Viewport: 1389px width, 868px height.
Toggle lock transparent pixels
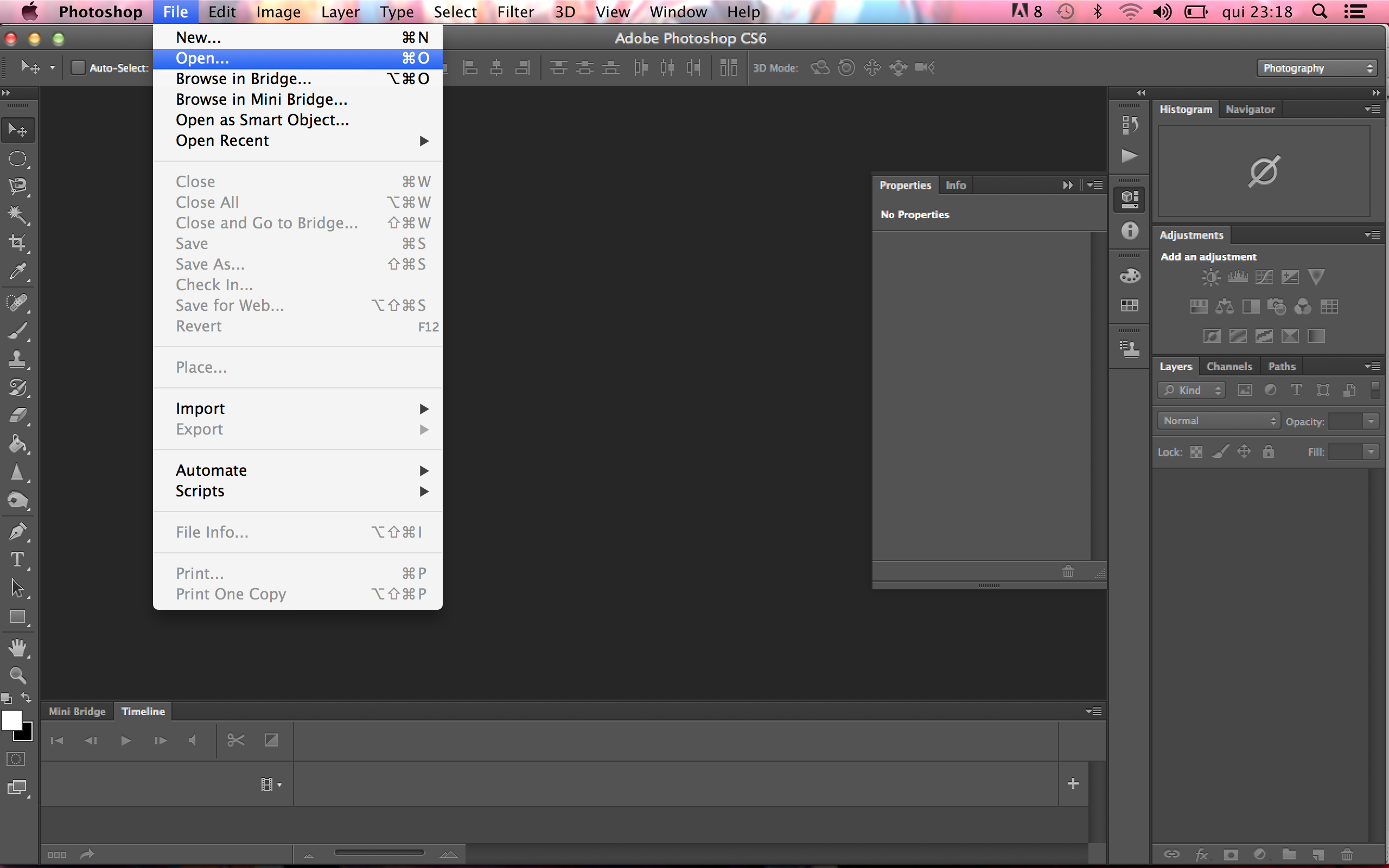1196,452
